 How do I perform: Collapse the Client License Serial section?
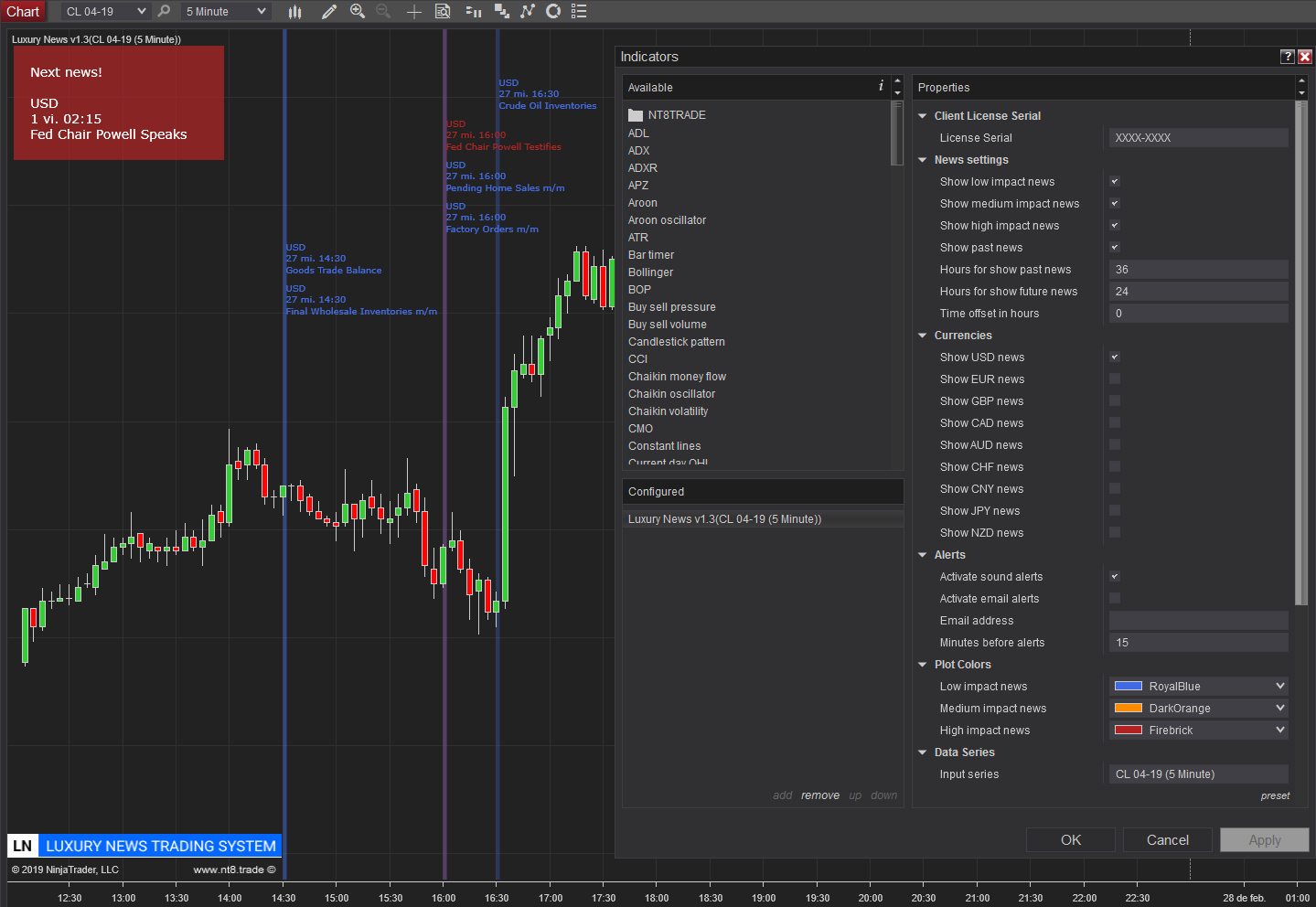923,116
